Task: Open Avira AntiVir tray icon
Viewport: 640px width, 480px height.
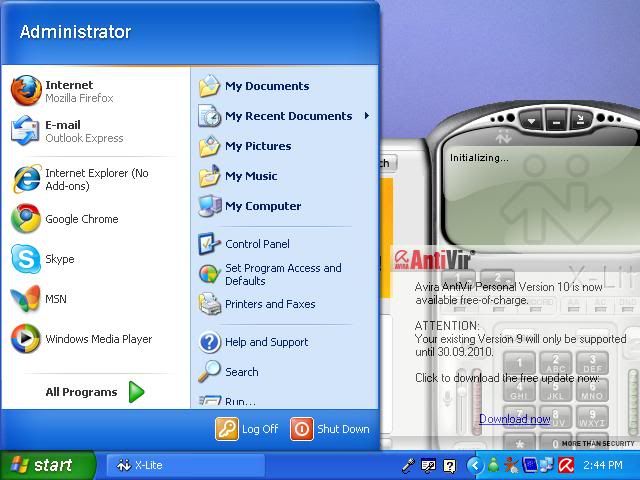Action: (x=566, y=465)
